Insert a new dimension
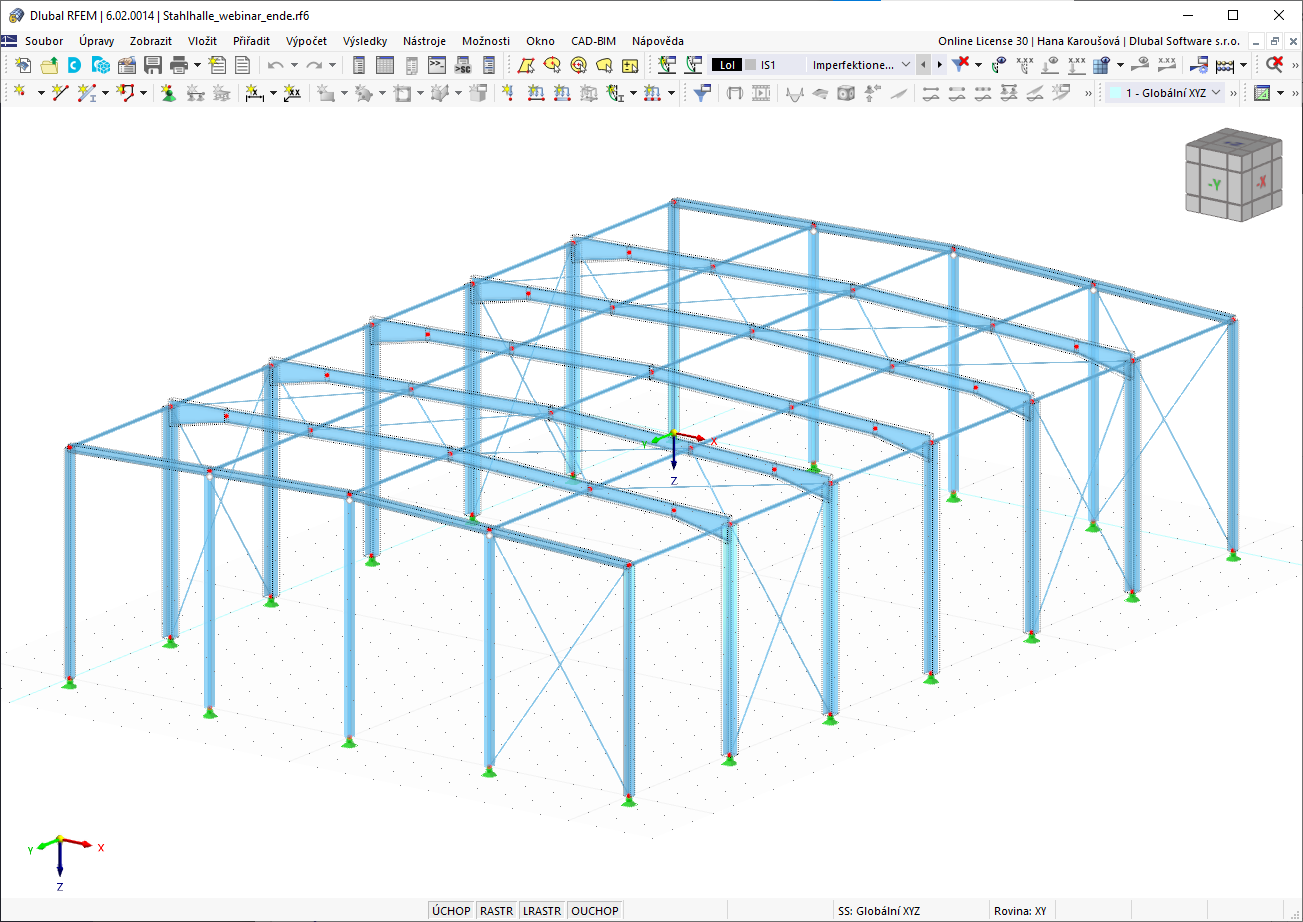This screenshot has width=1303, height=922. point(253,93)
